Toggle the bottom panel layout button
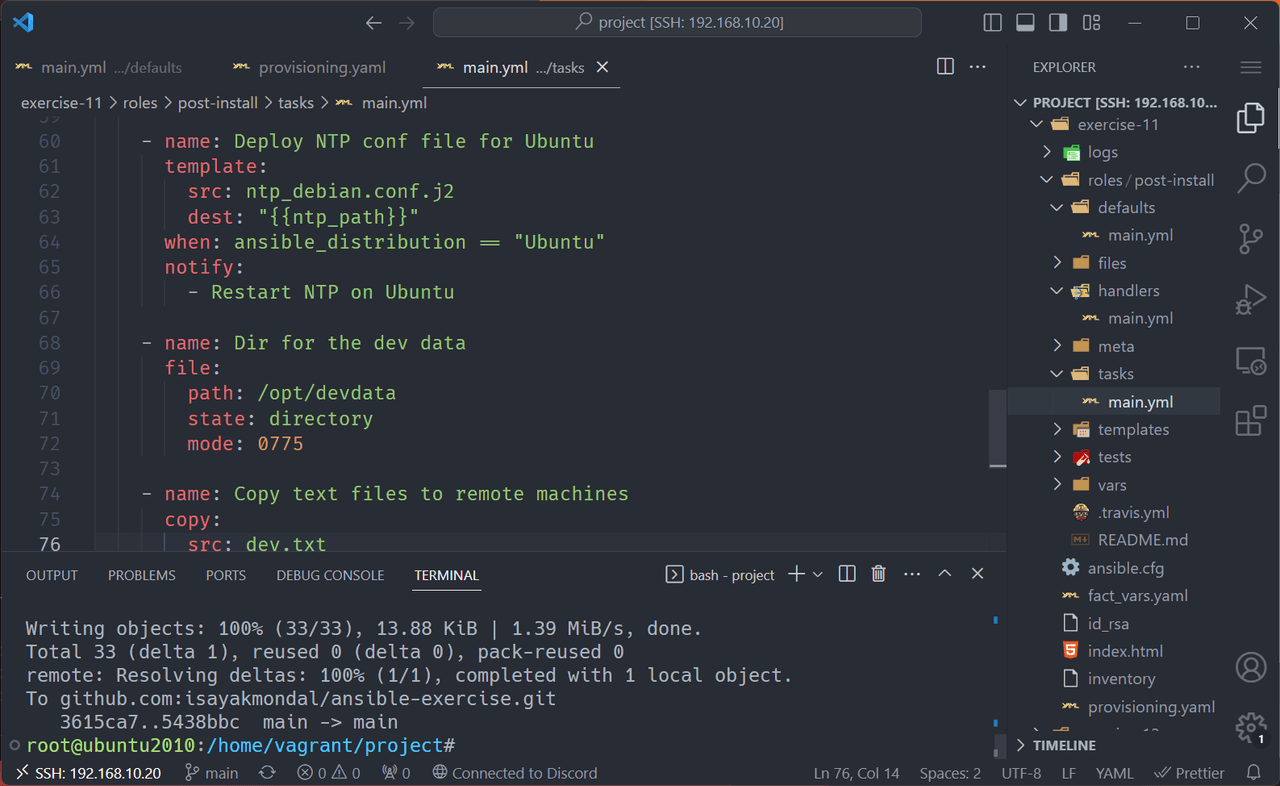The width and height of the screenshot is (1280, 786). [1025, 22]
